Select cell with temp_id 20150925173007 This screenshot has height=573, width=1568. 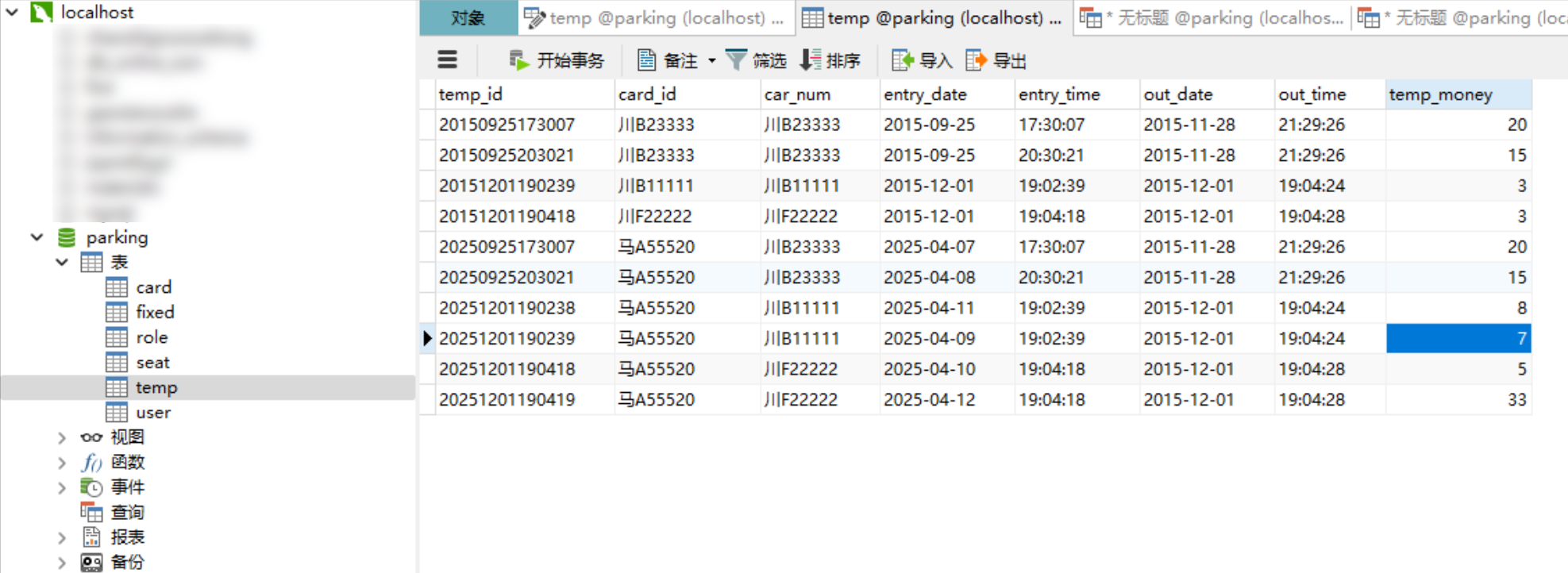coord(525,125)
